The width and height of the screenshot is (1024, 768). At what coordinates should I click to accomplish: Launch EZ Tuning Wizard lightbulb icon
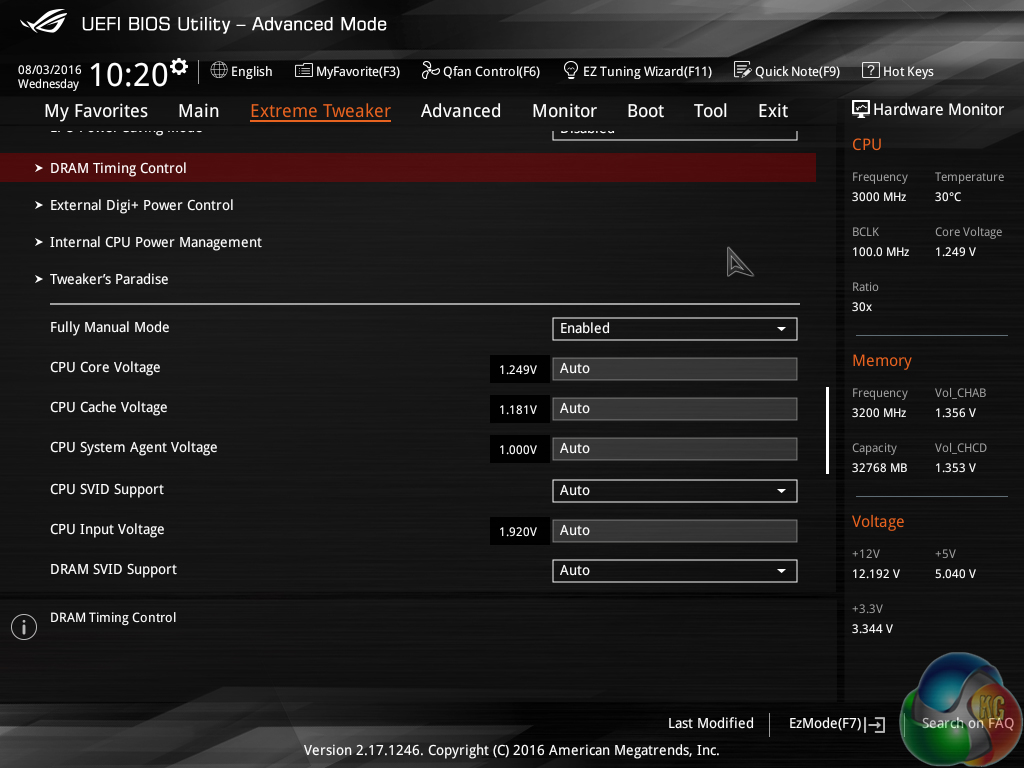pos(571,70)
